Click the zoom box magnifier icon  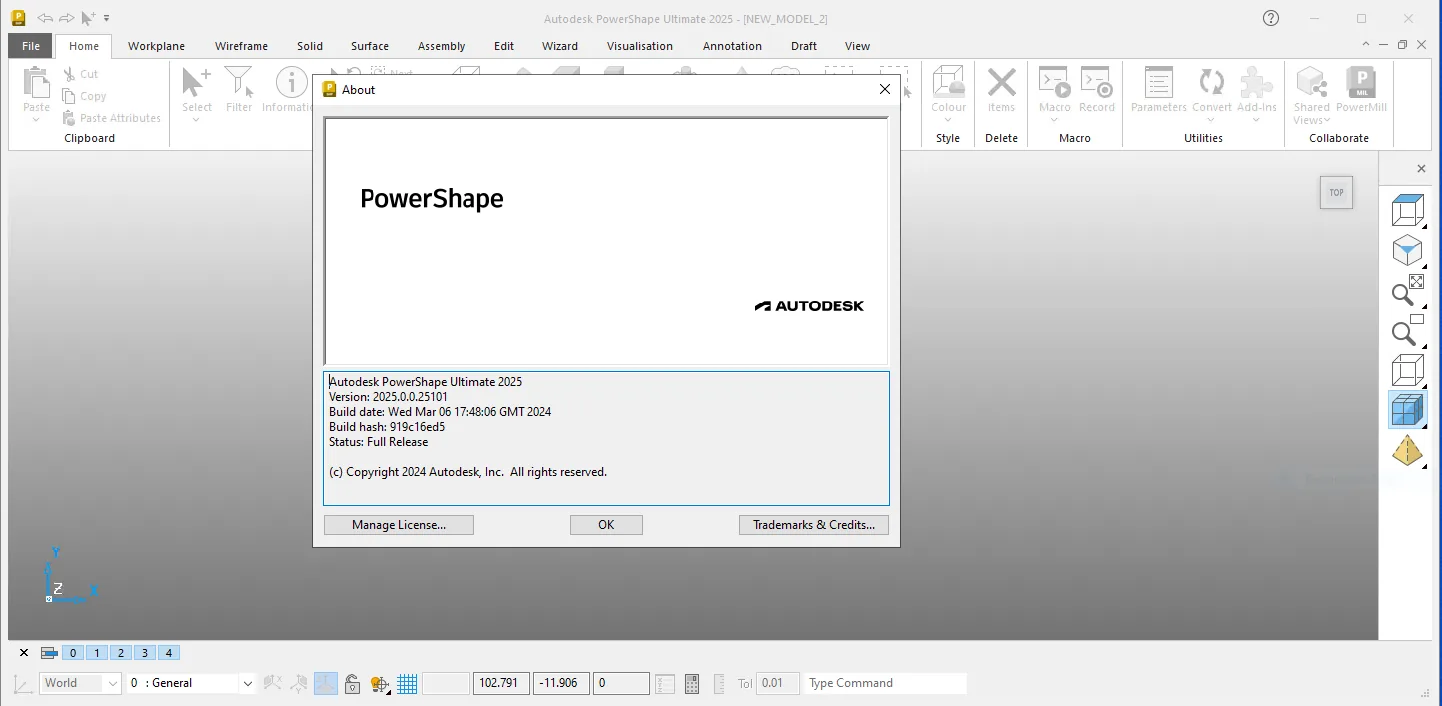1407,330
